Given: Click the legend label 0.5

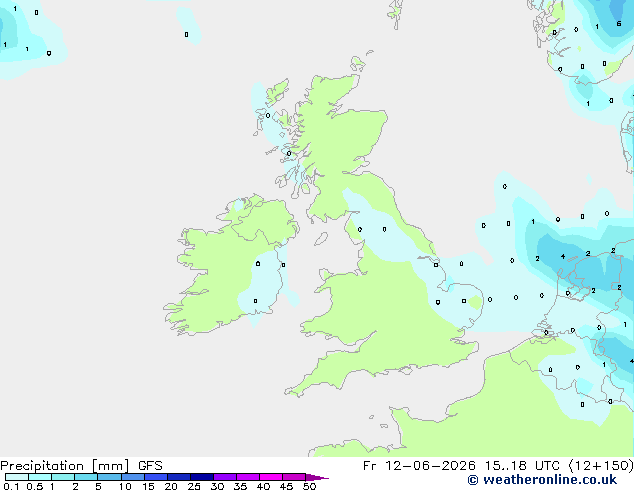Looking at the screenshot, I should tap(35, 486).
